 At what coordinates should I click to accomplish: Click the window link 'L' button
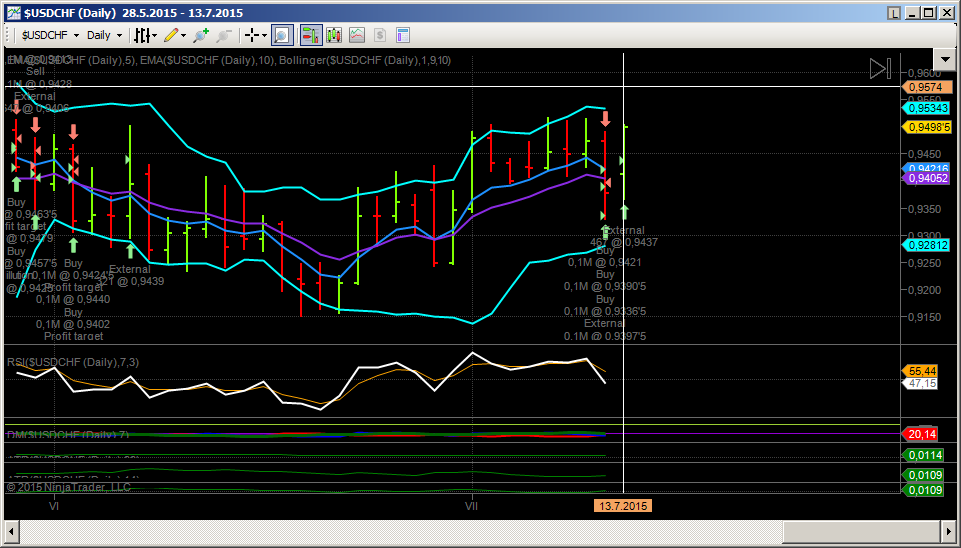tap(895, 13)
